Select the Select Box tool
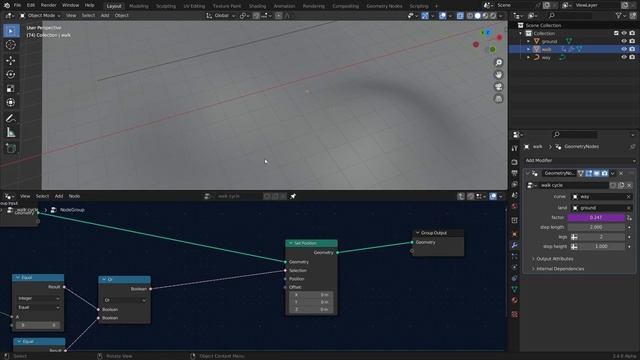This screenshot has height=360, width=640. pos(11,31)
